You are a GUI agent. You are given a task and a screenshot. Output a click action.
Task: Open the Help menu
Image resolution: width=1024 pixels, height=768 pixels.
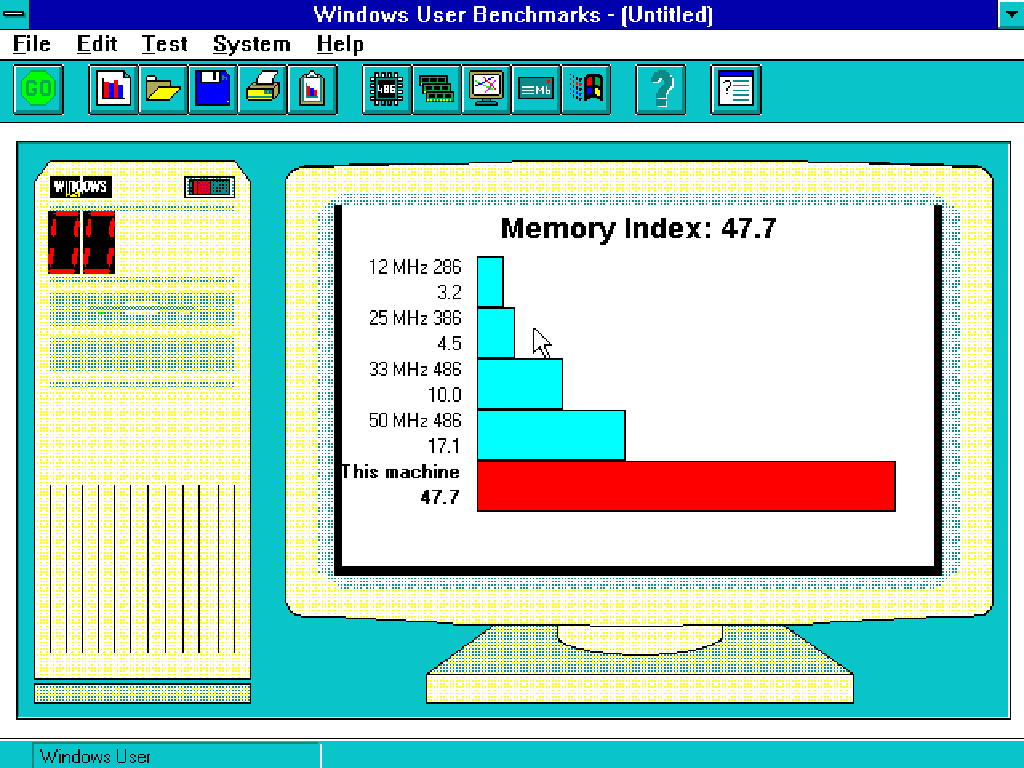[x=340, y=44]
